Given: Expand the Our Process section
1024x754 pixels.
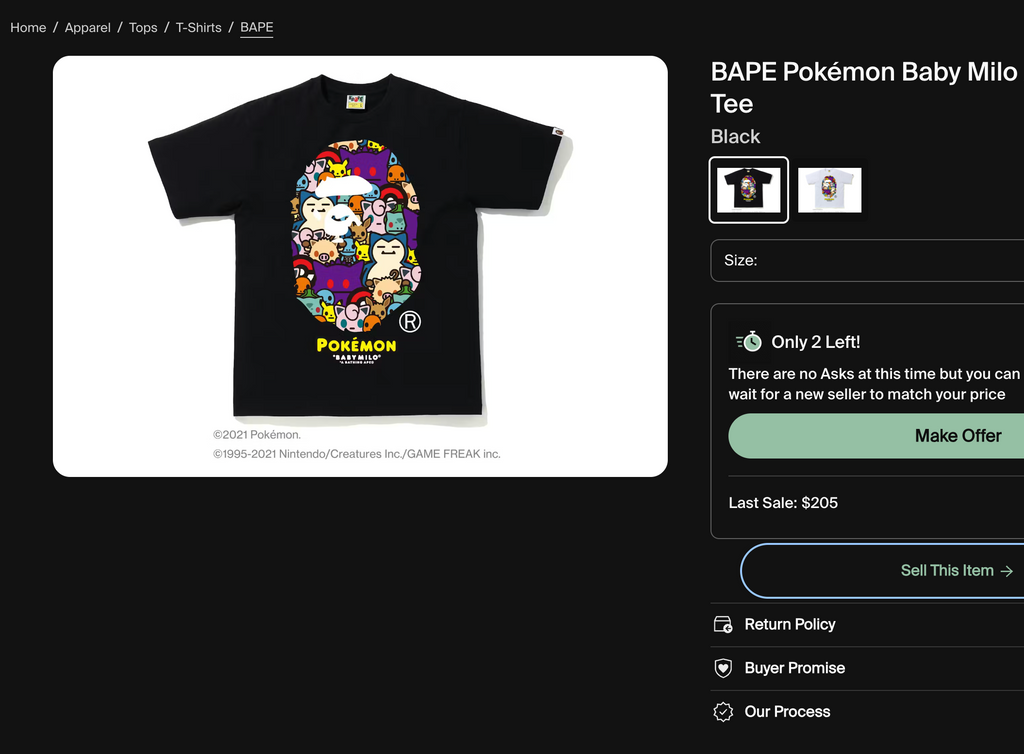Looking at the screenshot, I should 787,712.
